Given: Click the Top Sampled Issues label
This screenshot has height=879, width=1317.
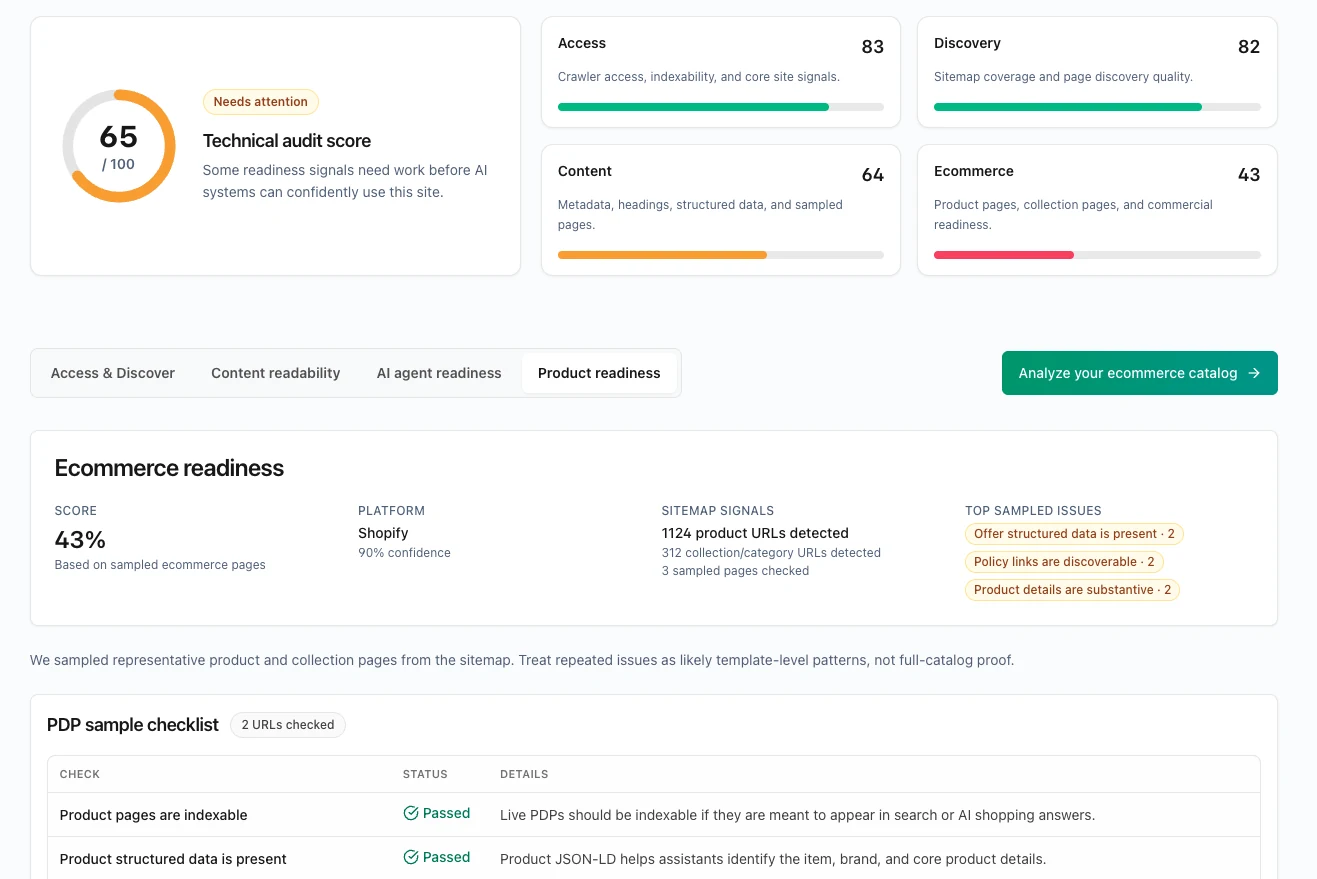Looking at the screenshot, I should [1033, 511].
